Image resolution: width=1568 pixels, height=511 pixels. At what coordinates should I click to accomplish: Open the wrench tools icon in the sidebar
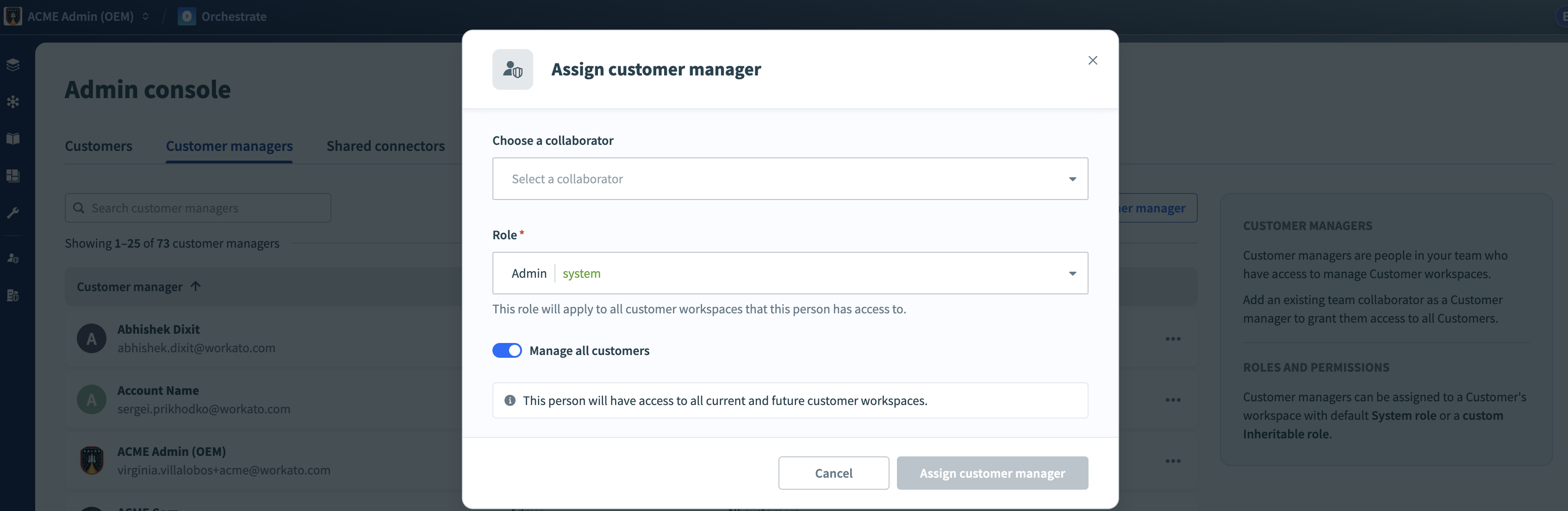pyautogui.click(x=13, y=212)
